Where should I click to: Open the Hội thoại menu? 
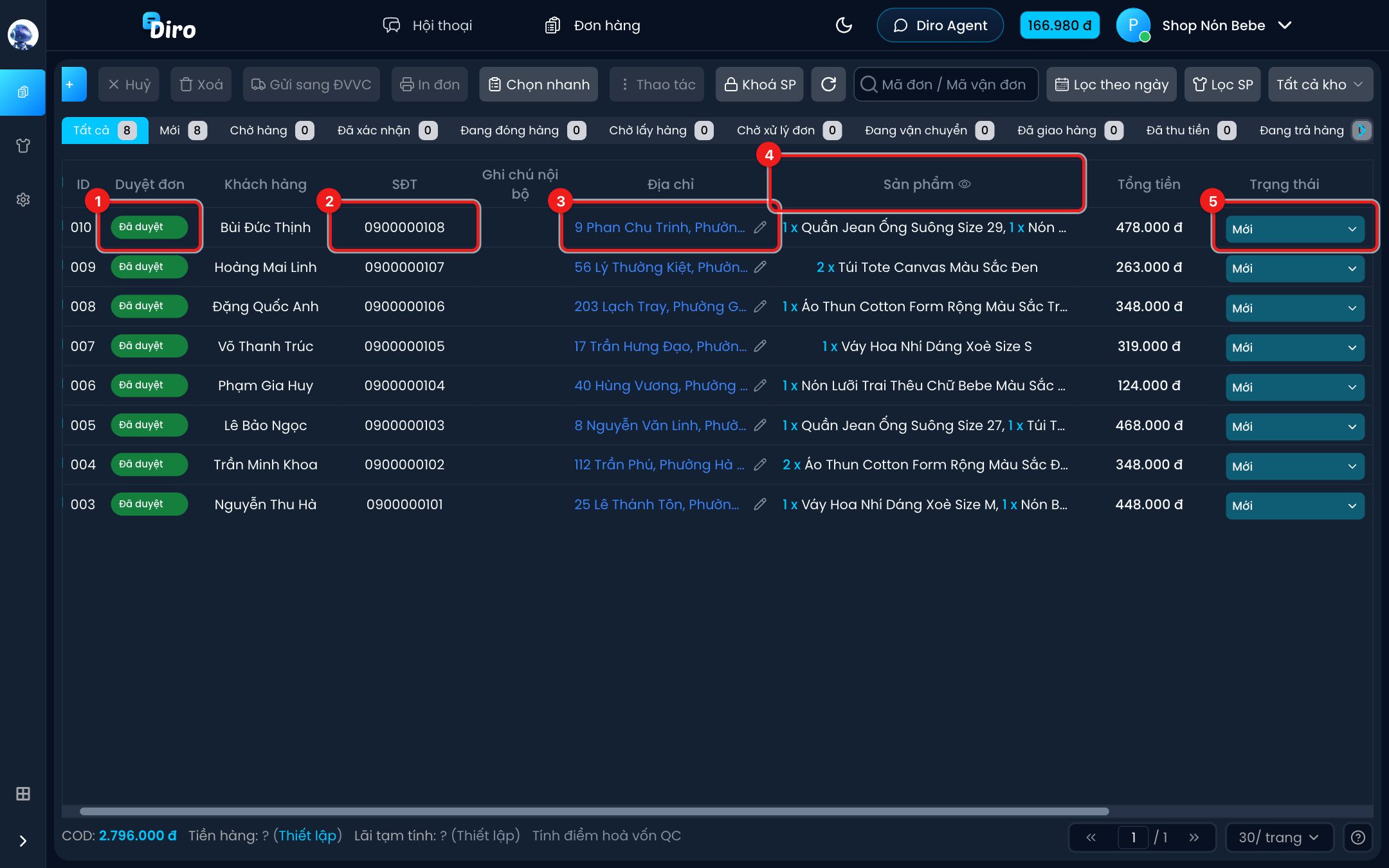(x=427, y=26)
